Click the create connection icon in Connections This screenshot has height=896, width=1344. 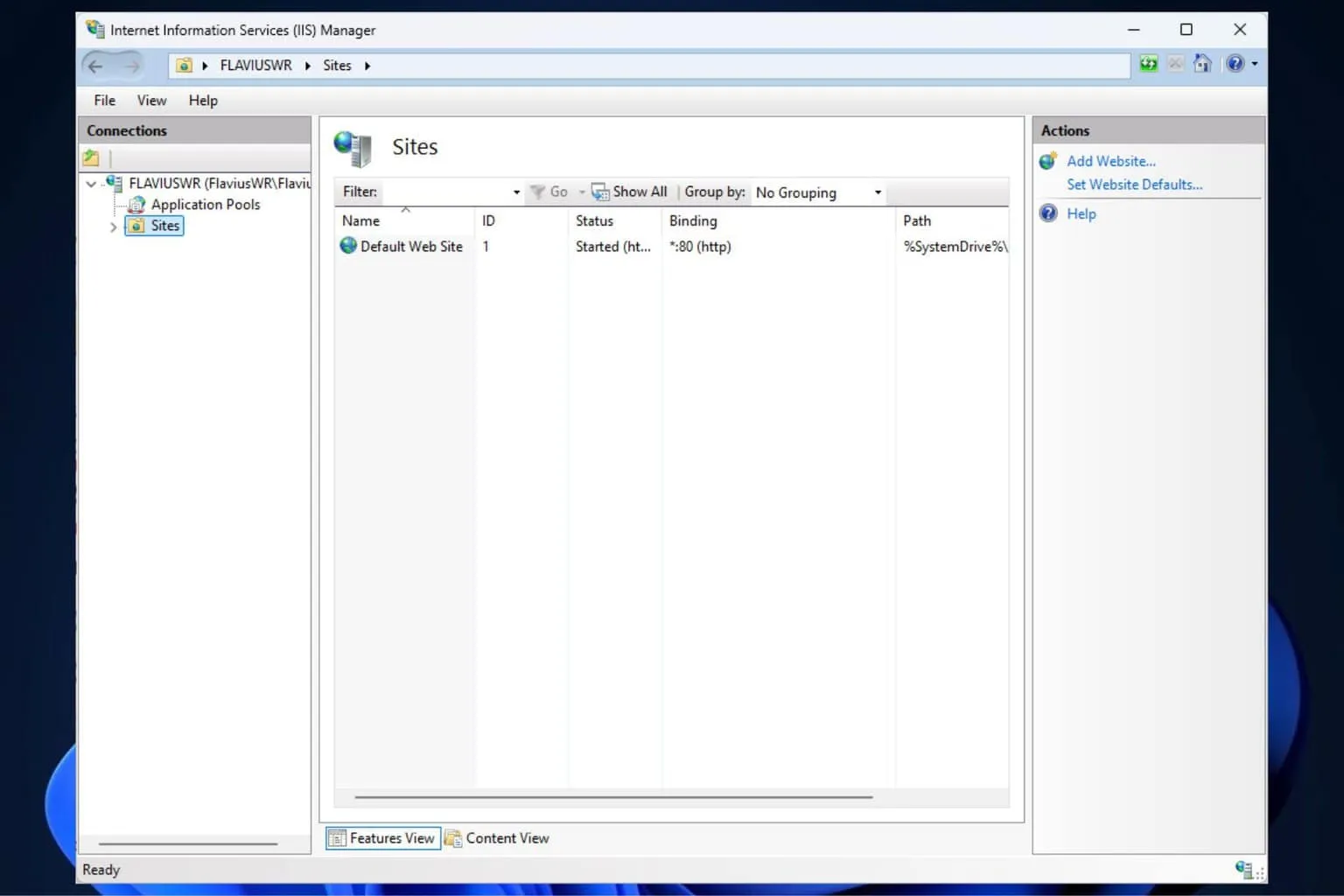pos(91,158)
